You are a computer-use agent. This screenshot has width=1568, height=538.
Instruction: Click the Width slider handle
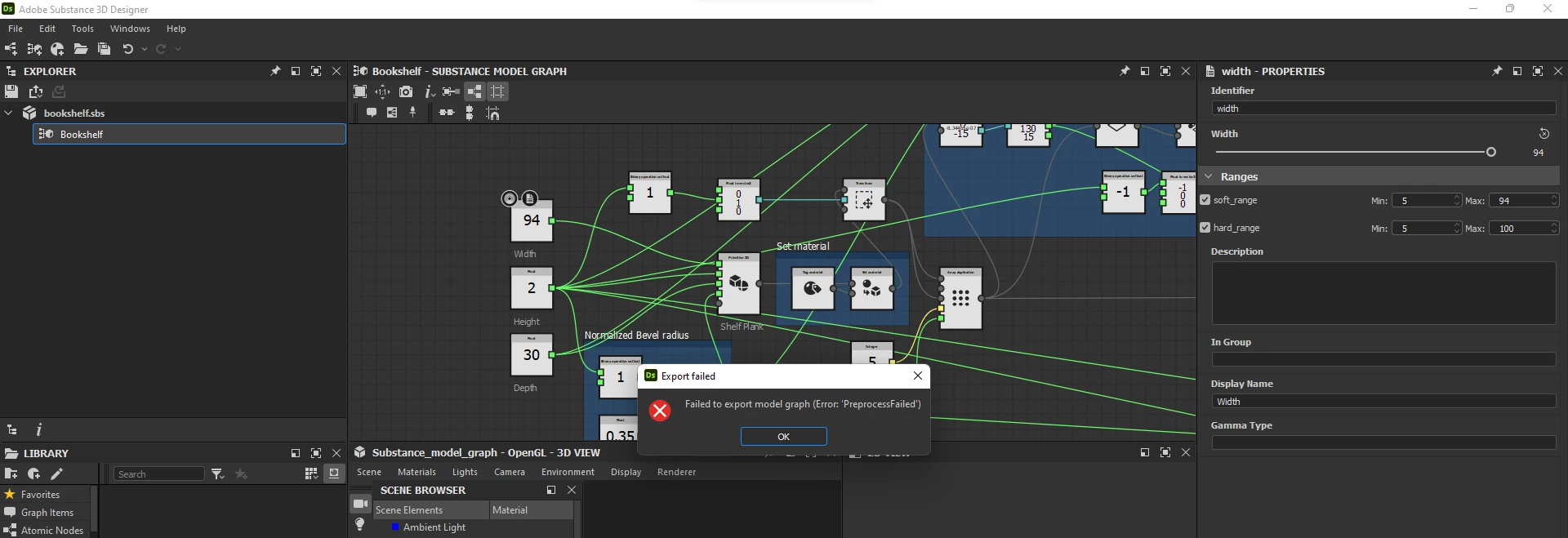1490,152
